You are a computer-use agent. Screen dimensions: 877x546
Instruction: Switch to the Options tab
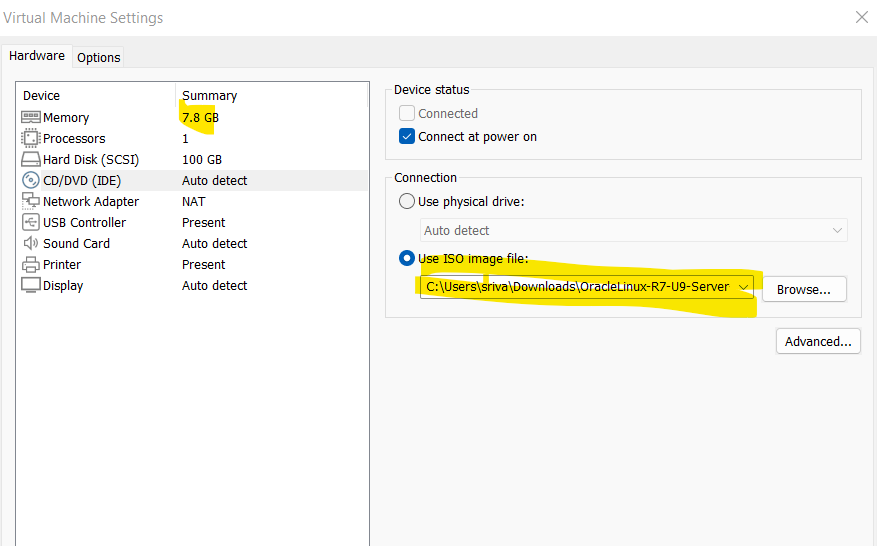[98, 58]
